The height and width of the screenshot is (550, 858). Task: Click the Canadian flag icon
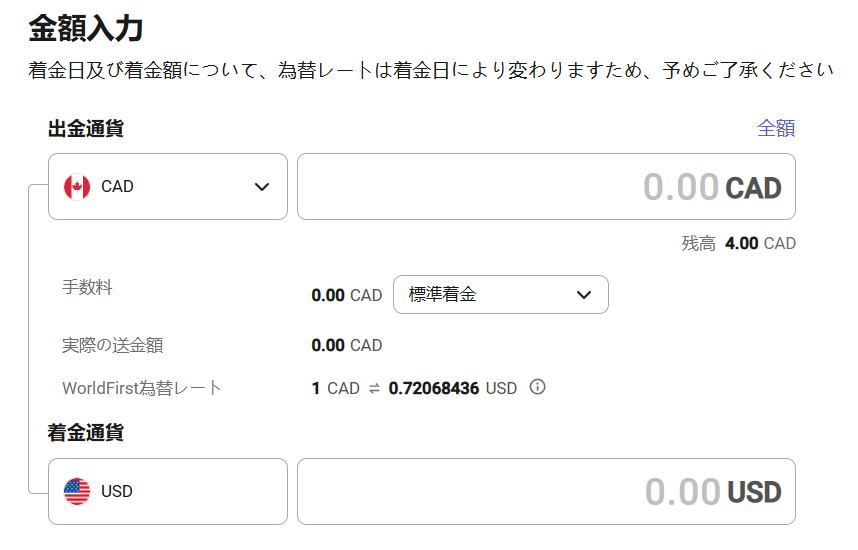click(x=77, y=187)
